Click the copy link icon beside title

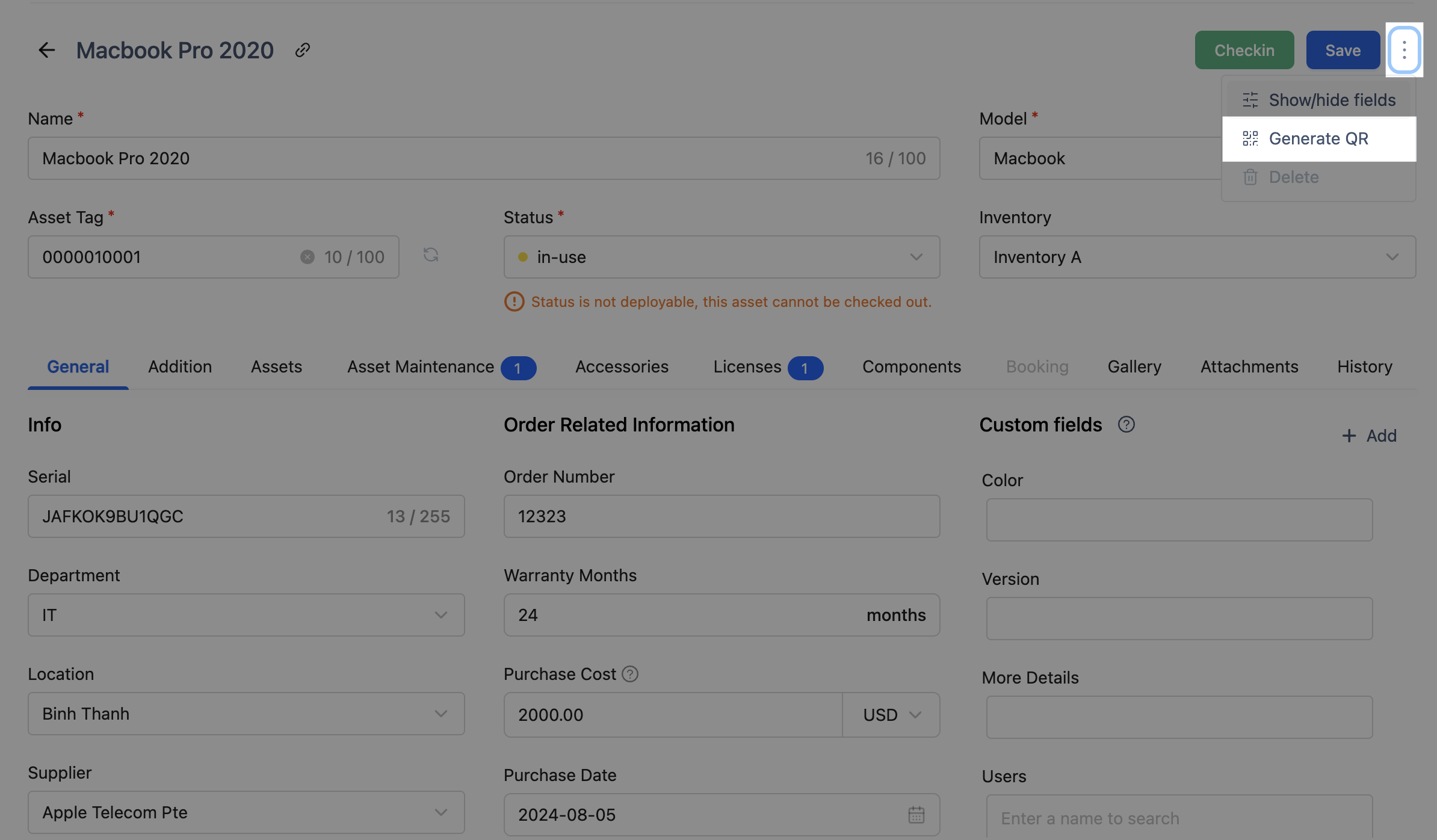click(302, 50)
